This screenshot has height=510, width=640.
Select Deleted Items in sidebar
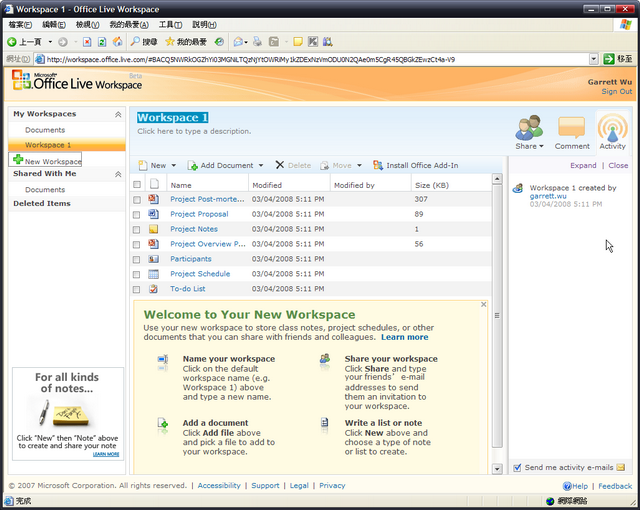coord(42,203)
